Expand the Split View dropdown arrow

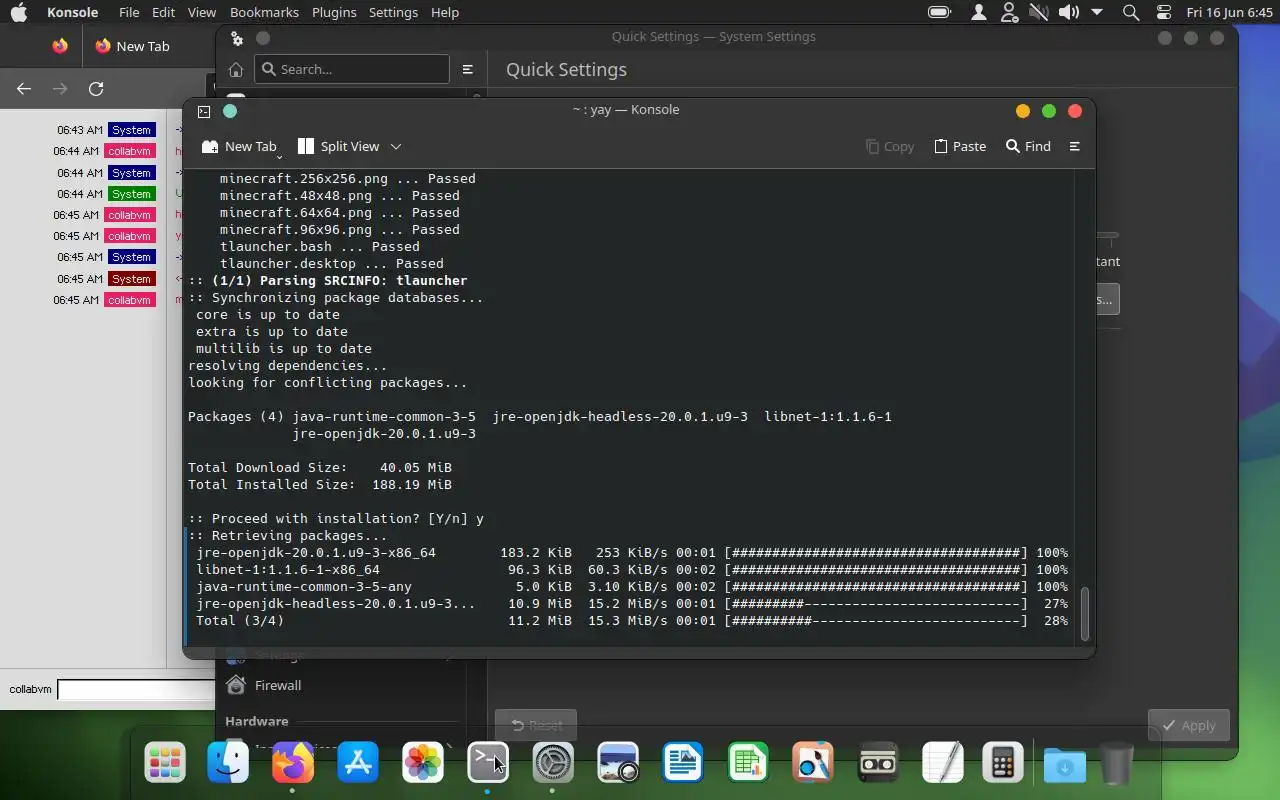coord(396,146)
